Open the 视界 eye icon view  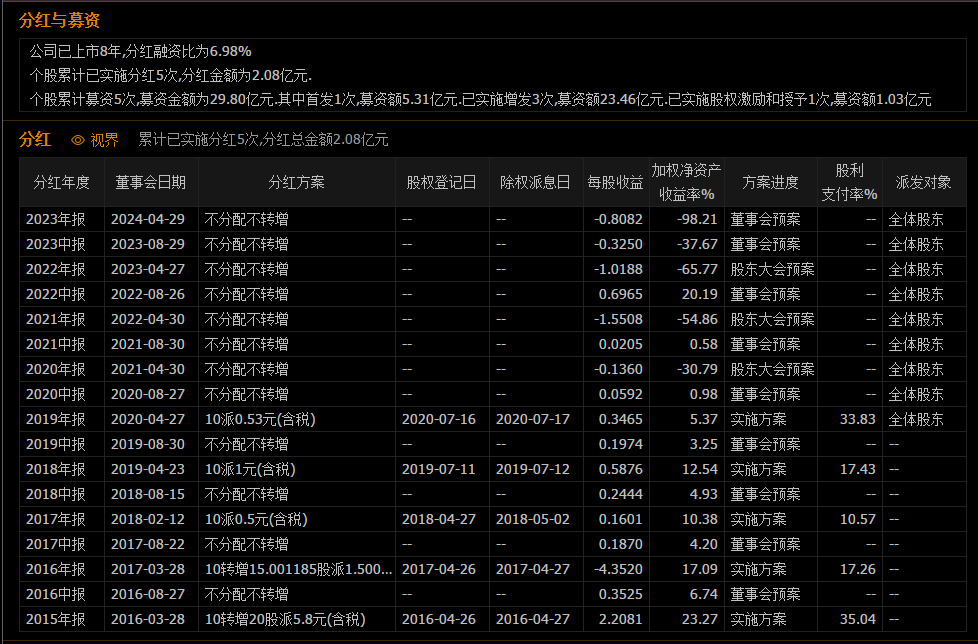click(78, 140)
